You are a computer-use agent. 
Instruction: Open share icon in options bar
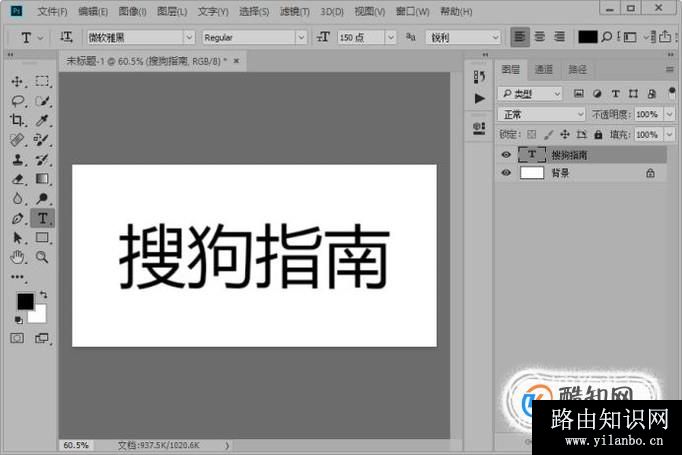click(x=665, y=37)
